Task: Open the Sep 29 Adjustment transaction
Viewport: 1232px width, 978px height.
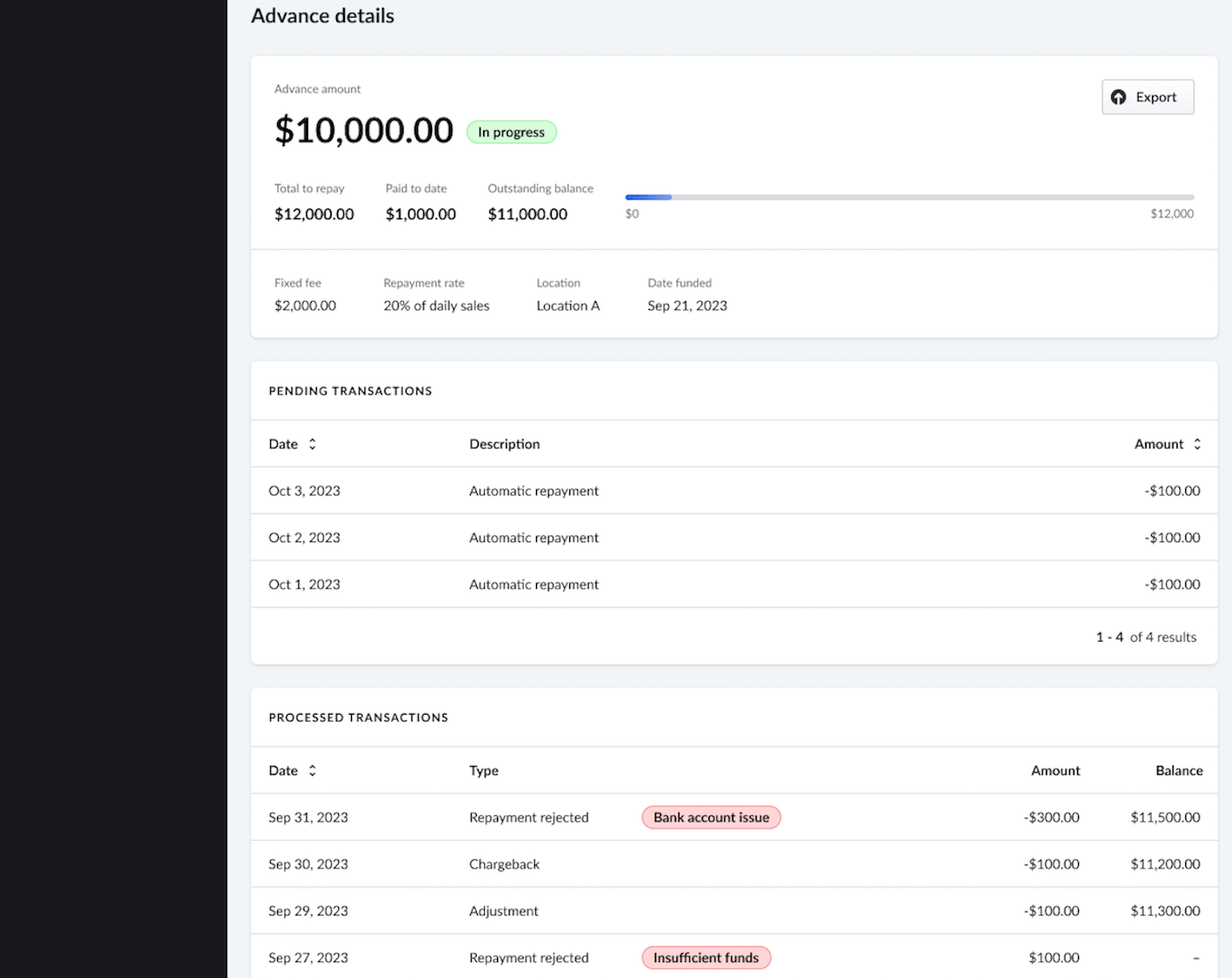Action: (503, 911)
